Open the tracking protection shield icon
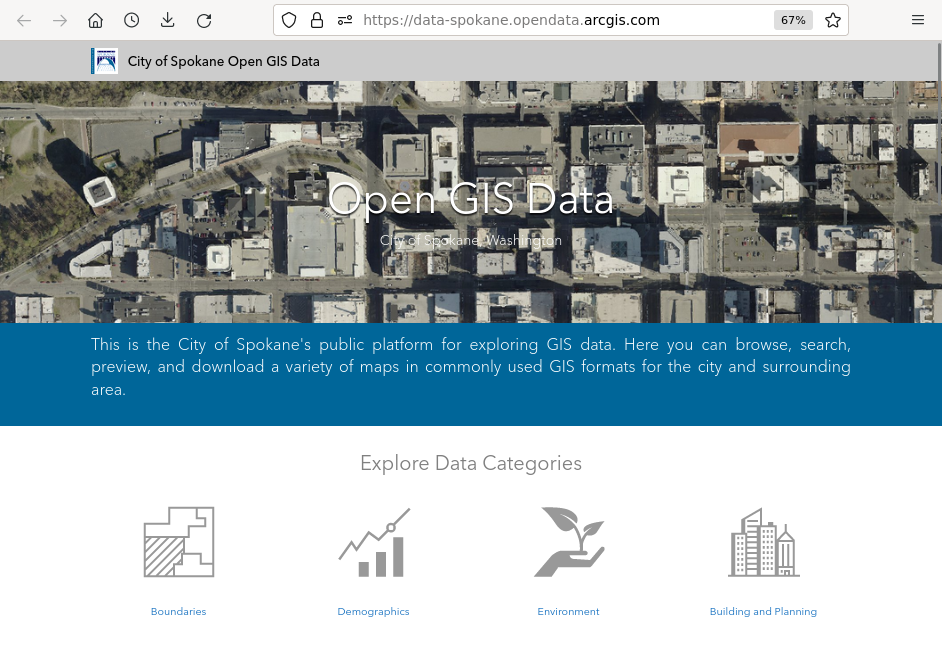Screen dimensions: 942x657 pyautogui.click(x=289, y=20)
